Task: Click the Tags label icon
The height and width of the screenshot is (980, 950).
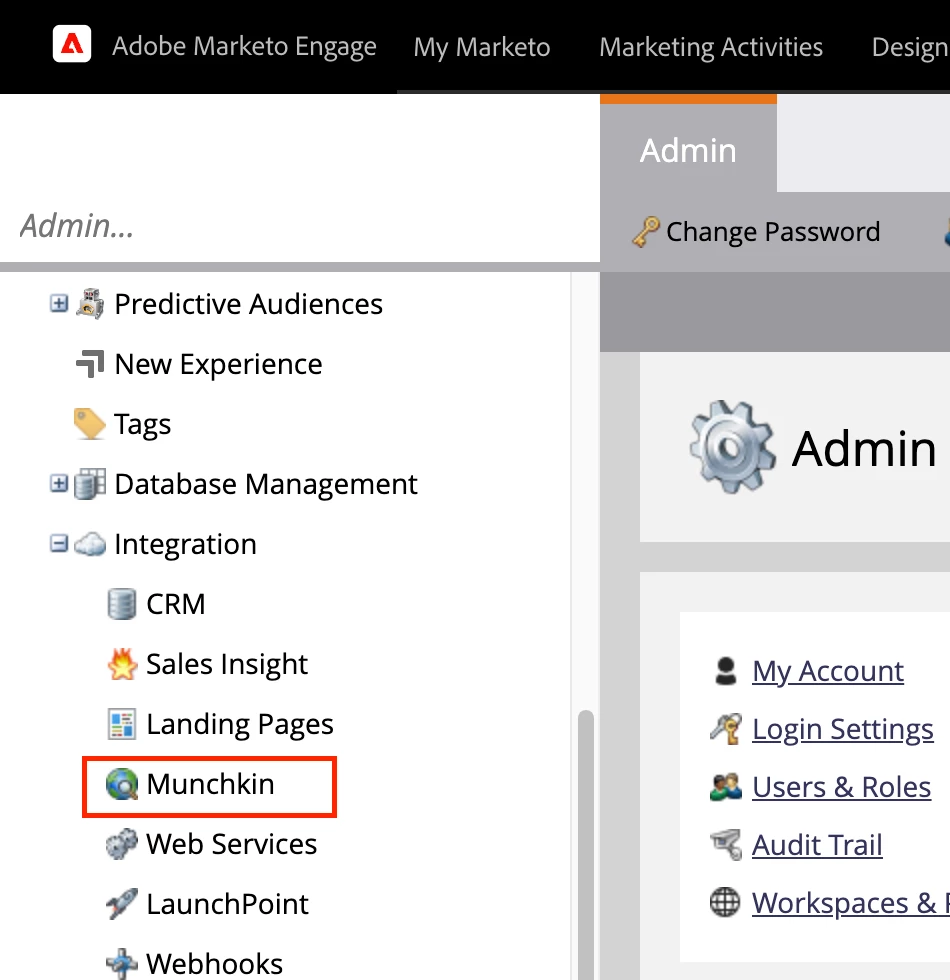Action: pyautogui.click(x=90, y=424)
